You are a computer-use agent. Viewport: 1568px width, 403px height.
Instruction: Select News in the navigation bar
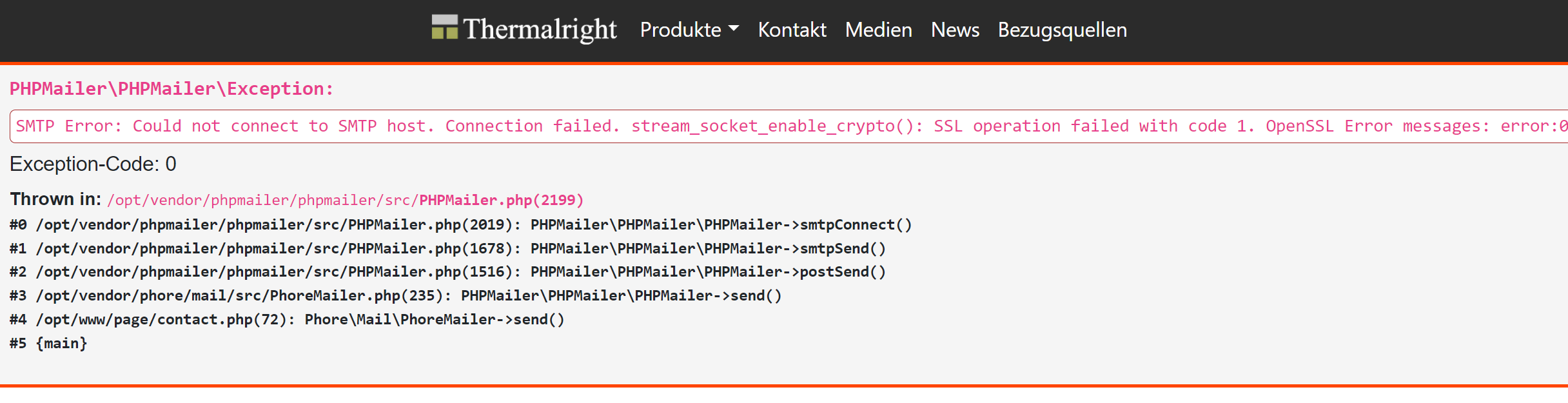pos(955,30)
